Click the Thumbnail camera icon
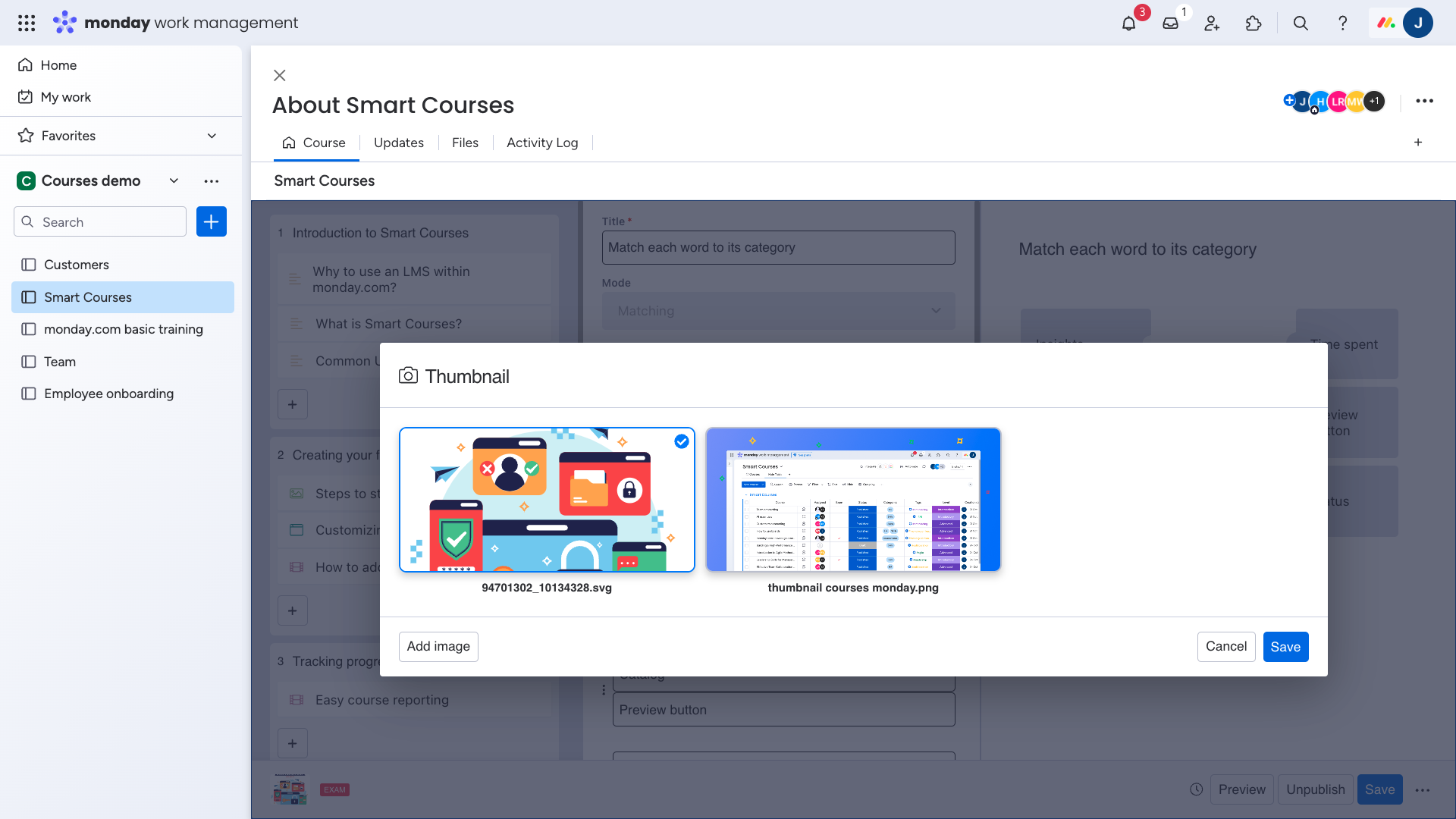 point(408,375)
